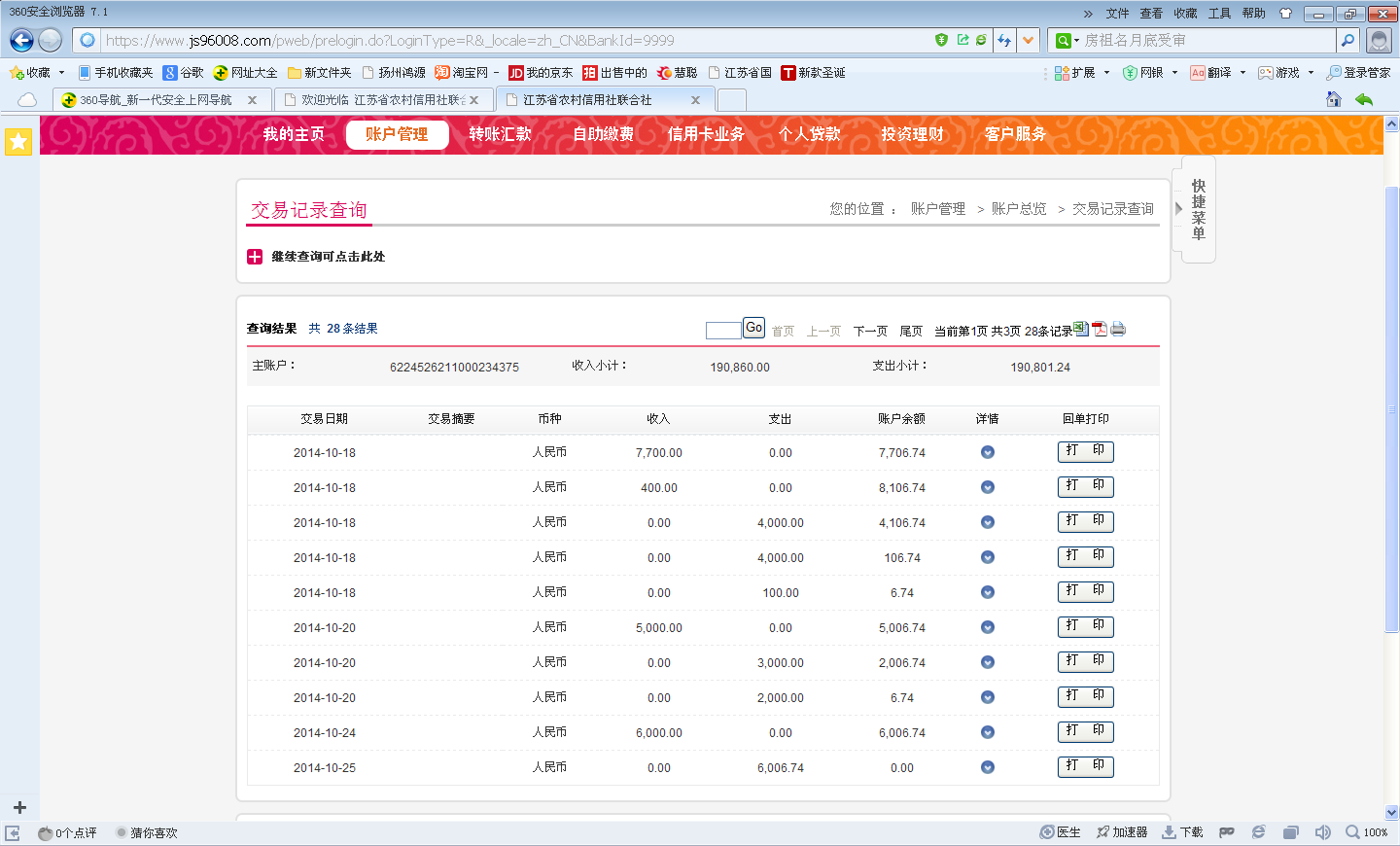The image size is (1400, 846).
Task: Expand the 继续查询可点击此处 plus section
Action: click(x=255, y=257)
